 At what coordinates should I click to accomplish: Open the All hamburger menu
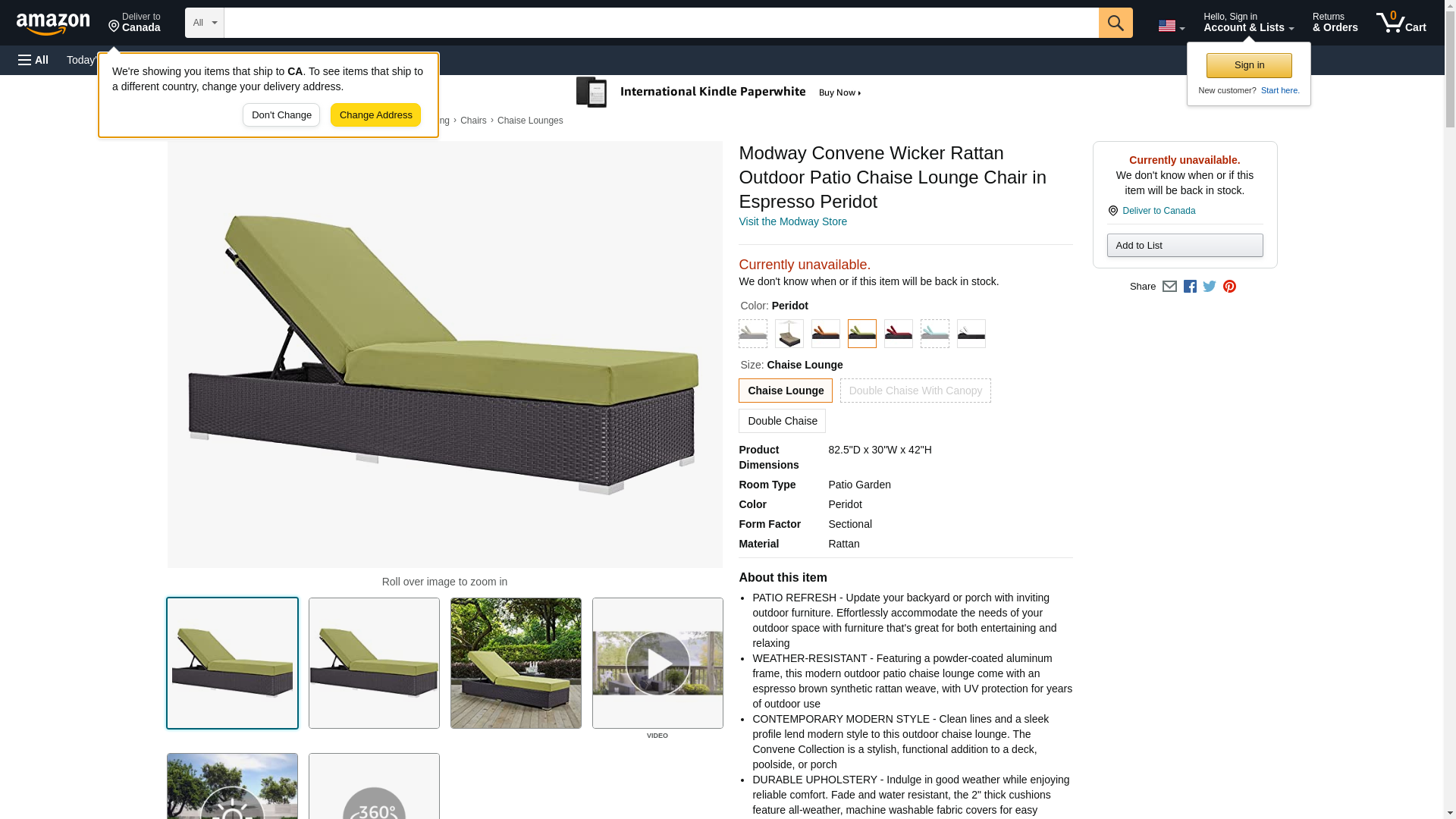tap(33, 60)
